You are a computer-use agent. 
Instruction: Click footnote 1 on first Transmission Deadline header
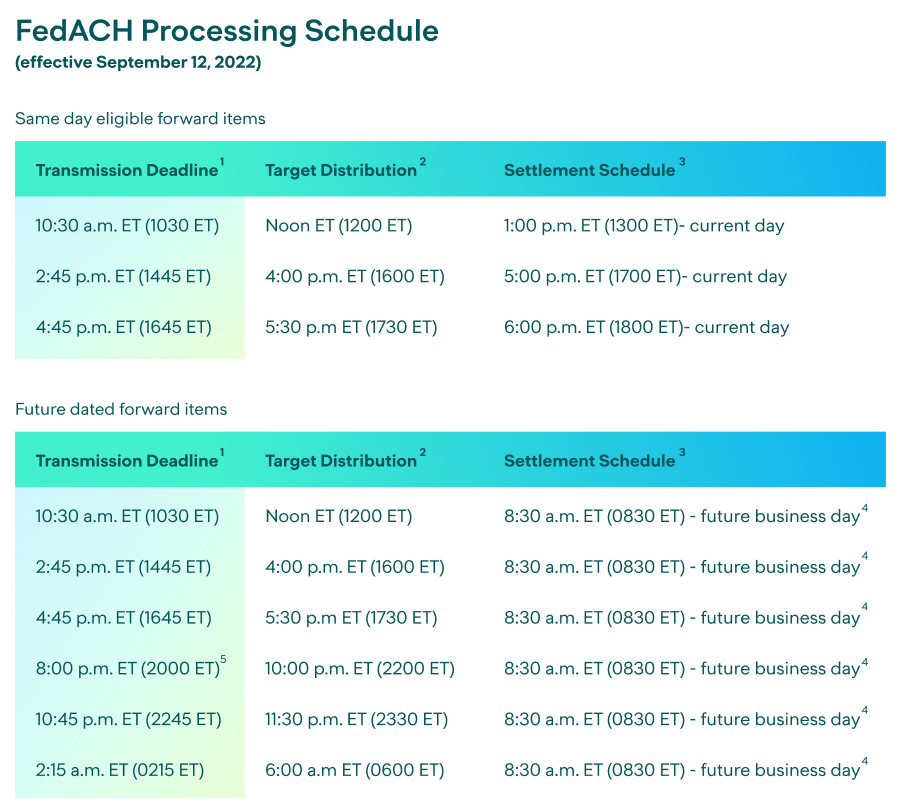[x=222, y=162]
